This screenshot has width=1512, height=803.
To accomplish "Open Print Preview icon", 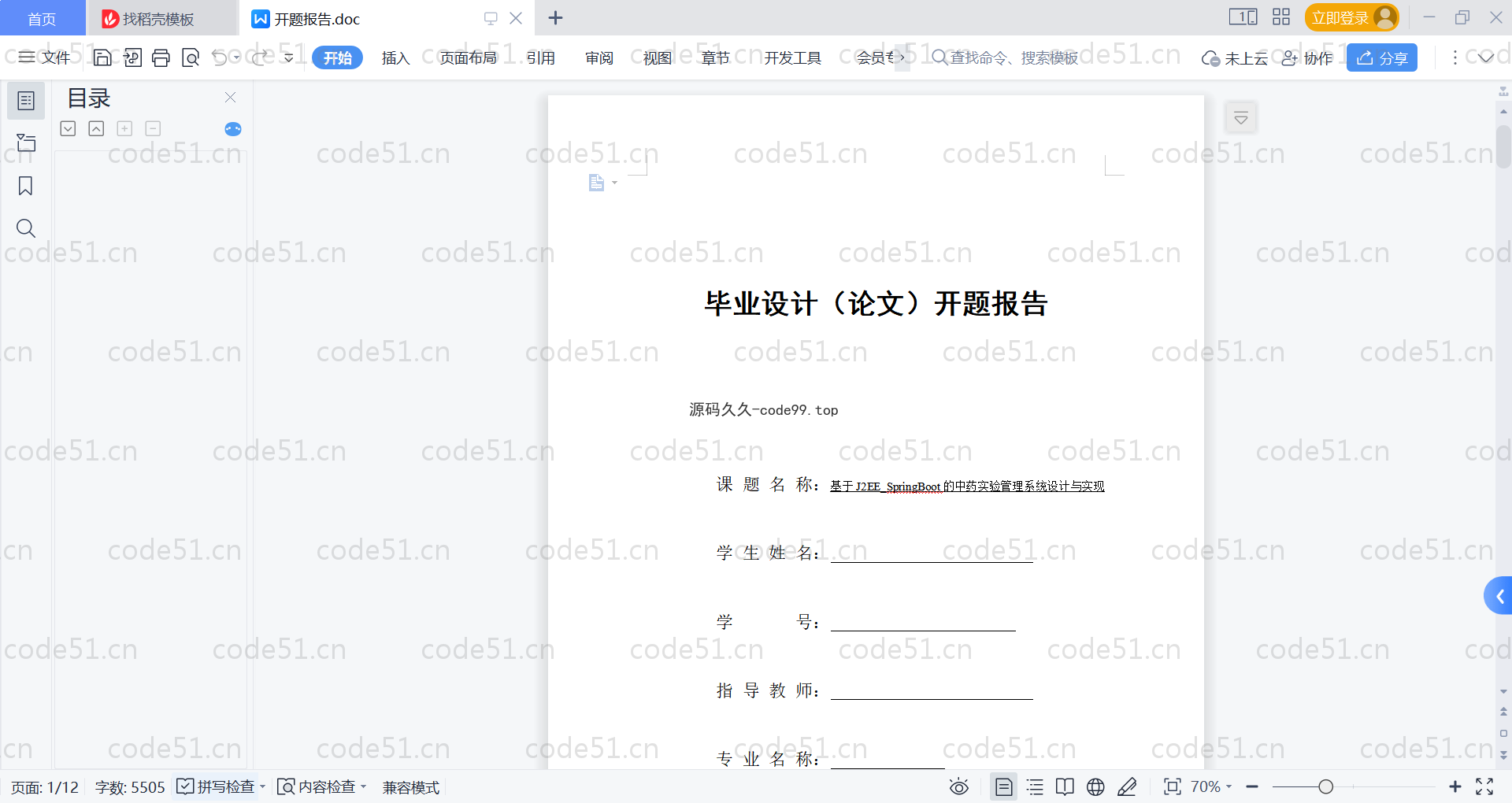I will 191,57.
